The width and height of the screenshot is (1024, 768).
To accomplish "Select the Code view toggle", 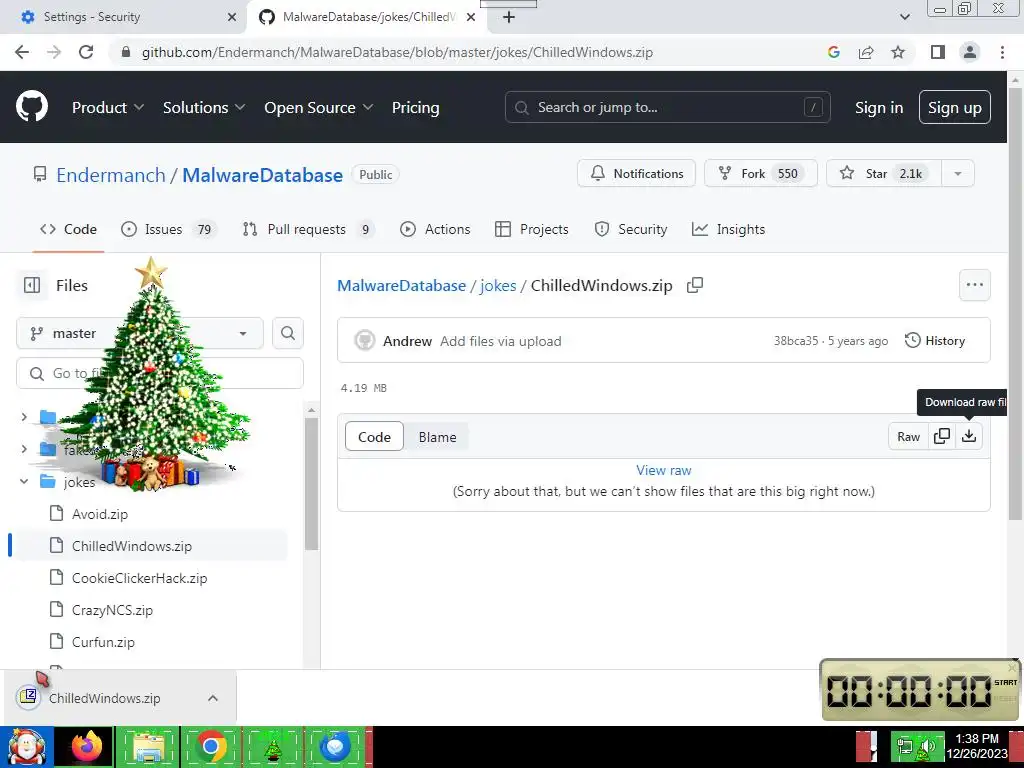I will tap(374, 437).
